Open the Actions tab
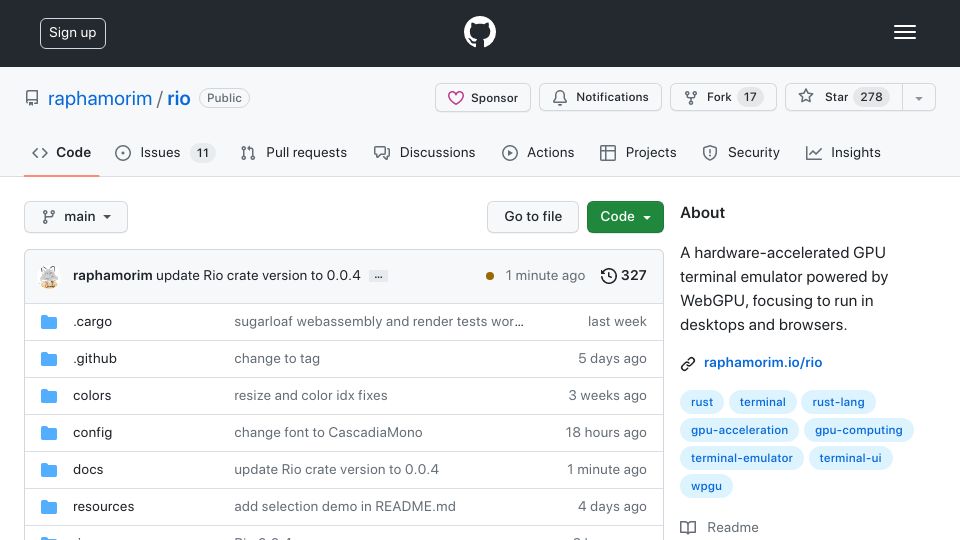 click(538, 152)
